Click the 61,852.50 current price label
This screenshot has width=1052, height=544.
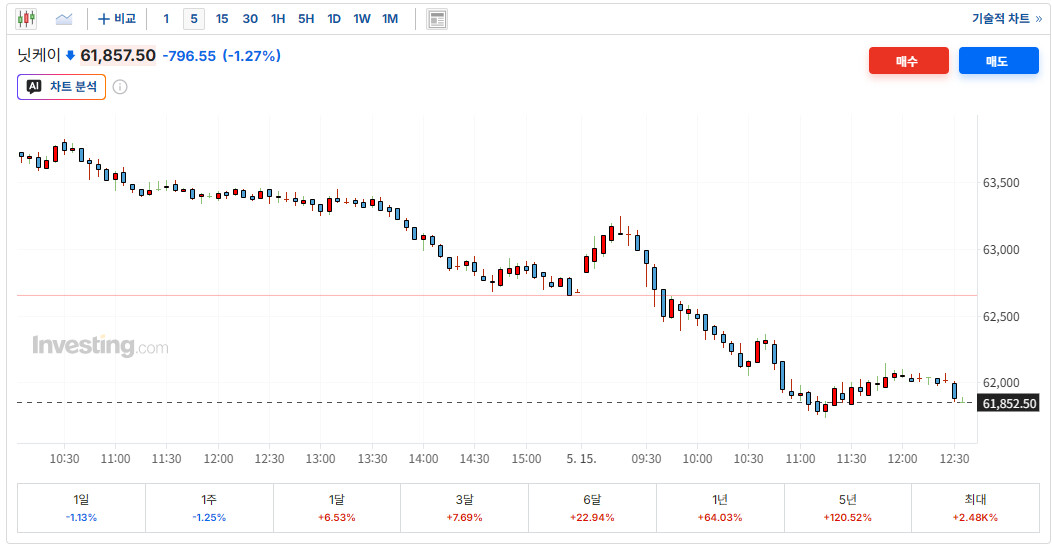pyautogui.click(x=1008, y=404)
